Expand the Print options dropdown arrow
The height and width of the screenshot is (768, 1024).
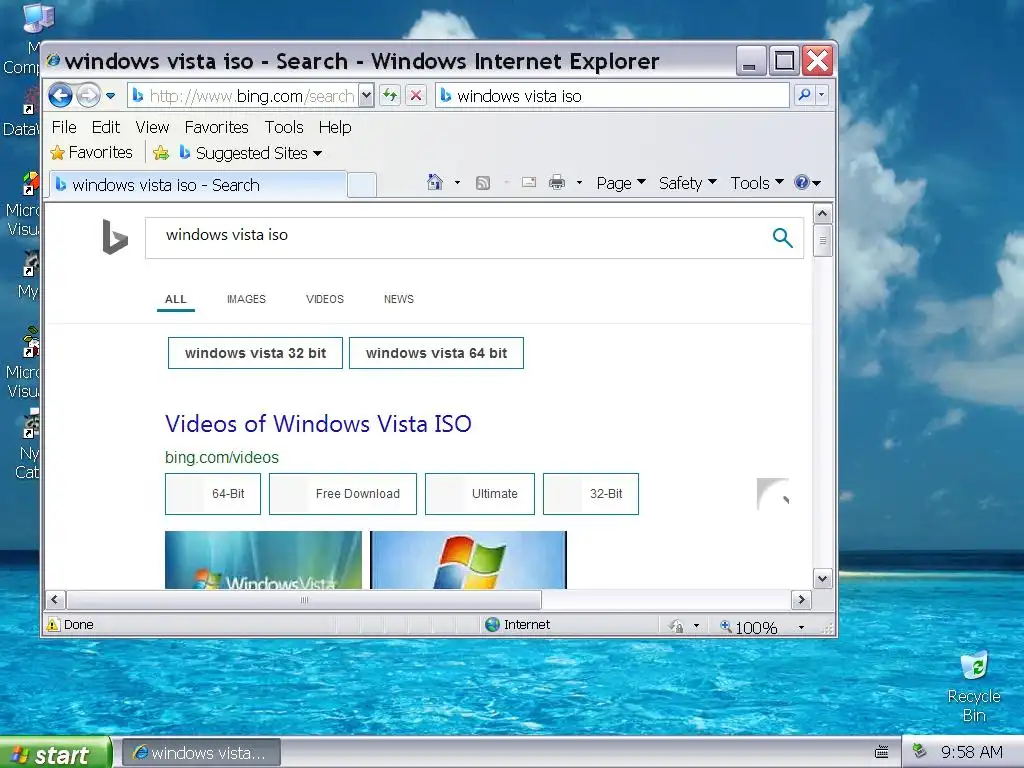(x=579, y=183)
